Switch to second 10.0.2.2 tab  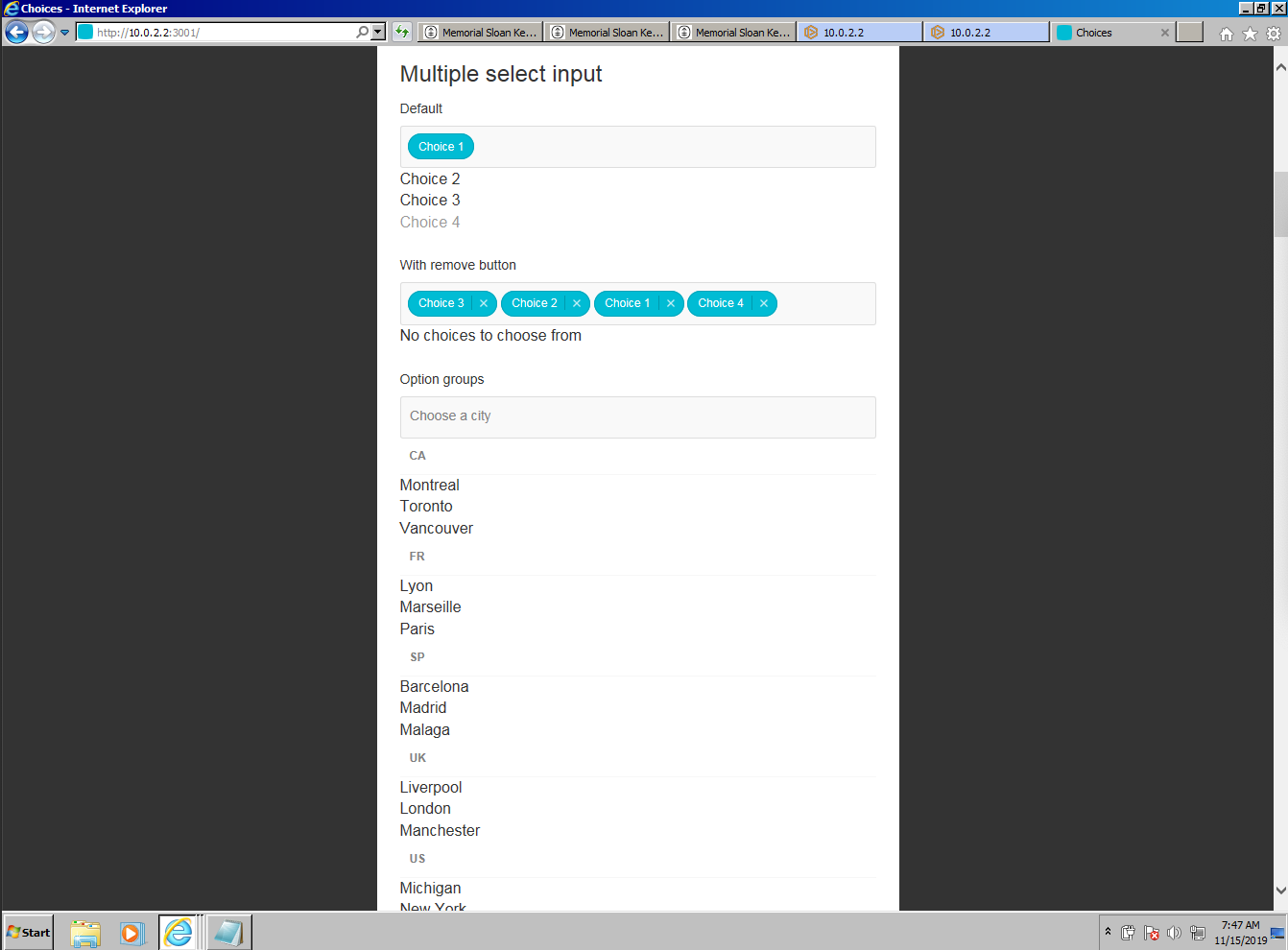pyautogui.click(x=987, y=32)
